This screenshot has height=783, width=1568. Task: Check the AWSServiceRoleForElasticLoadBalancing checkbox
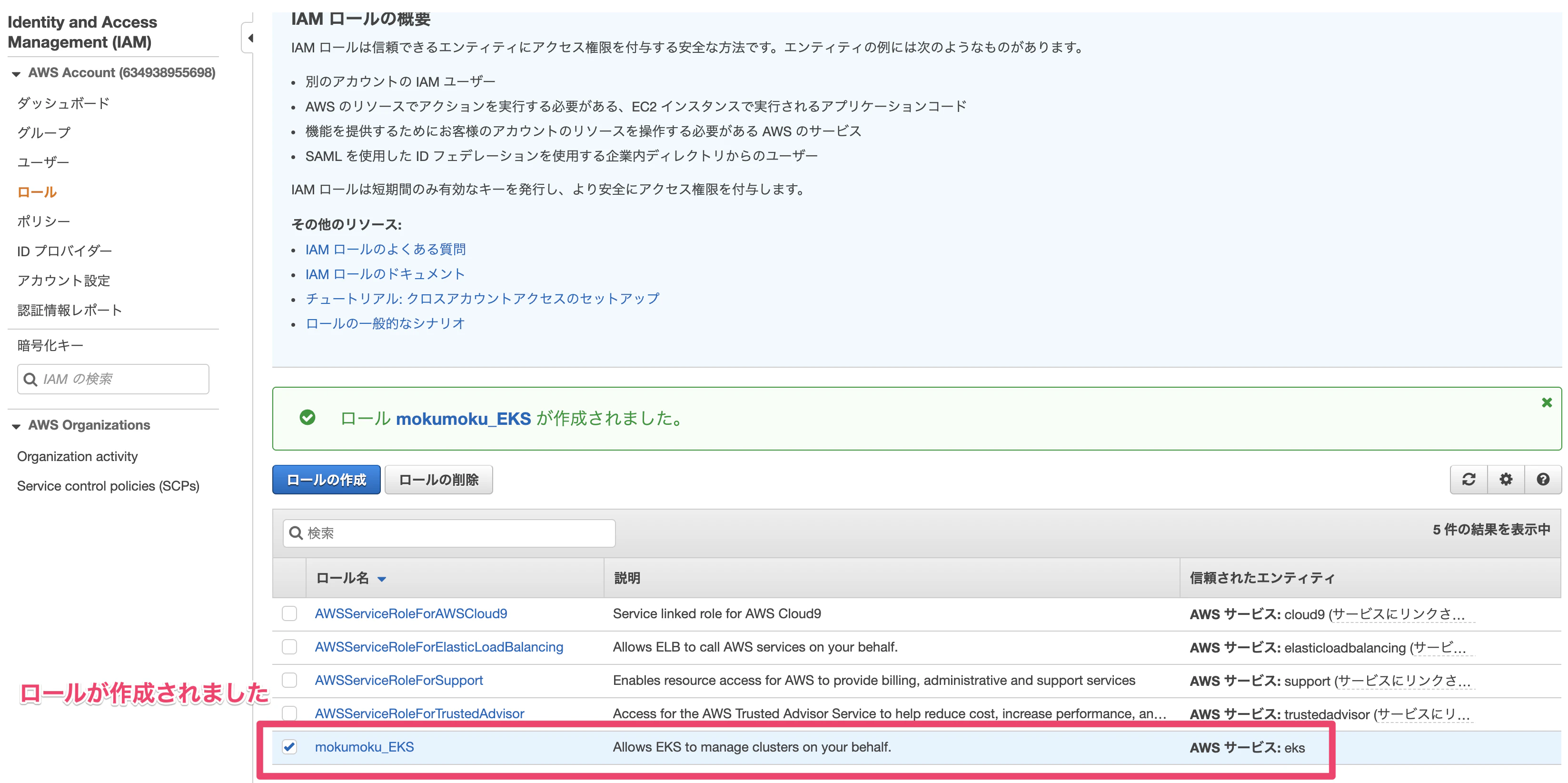289,647
